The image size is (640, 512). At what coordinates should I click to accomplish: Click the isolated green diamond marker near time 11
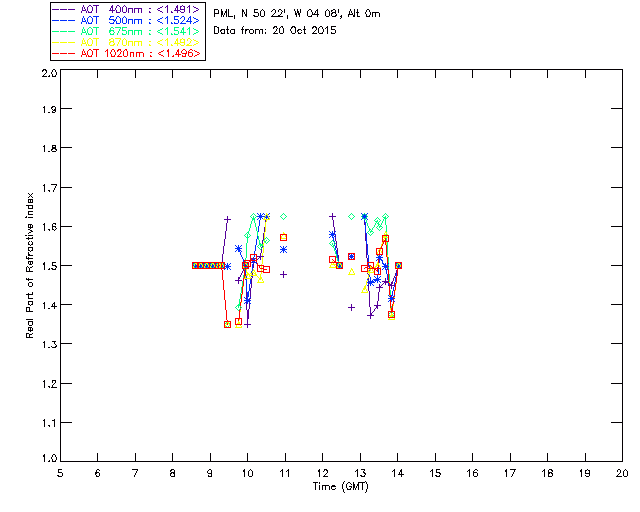[x=284, y=216]
